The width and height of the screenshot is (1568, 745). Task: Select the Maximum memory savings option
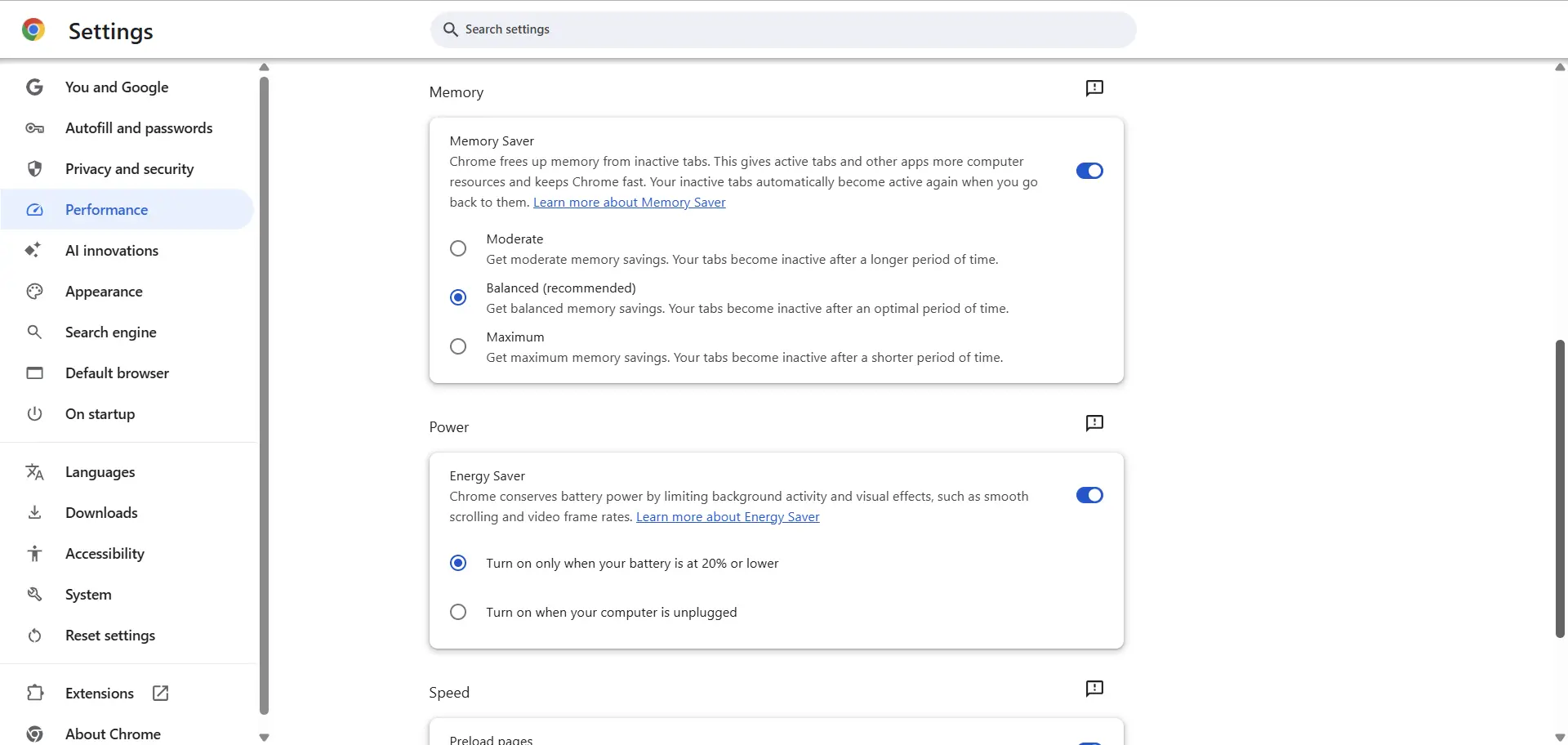[458, 346]
